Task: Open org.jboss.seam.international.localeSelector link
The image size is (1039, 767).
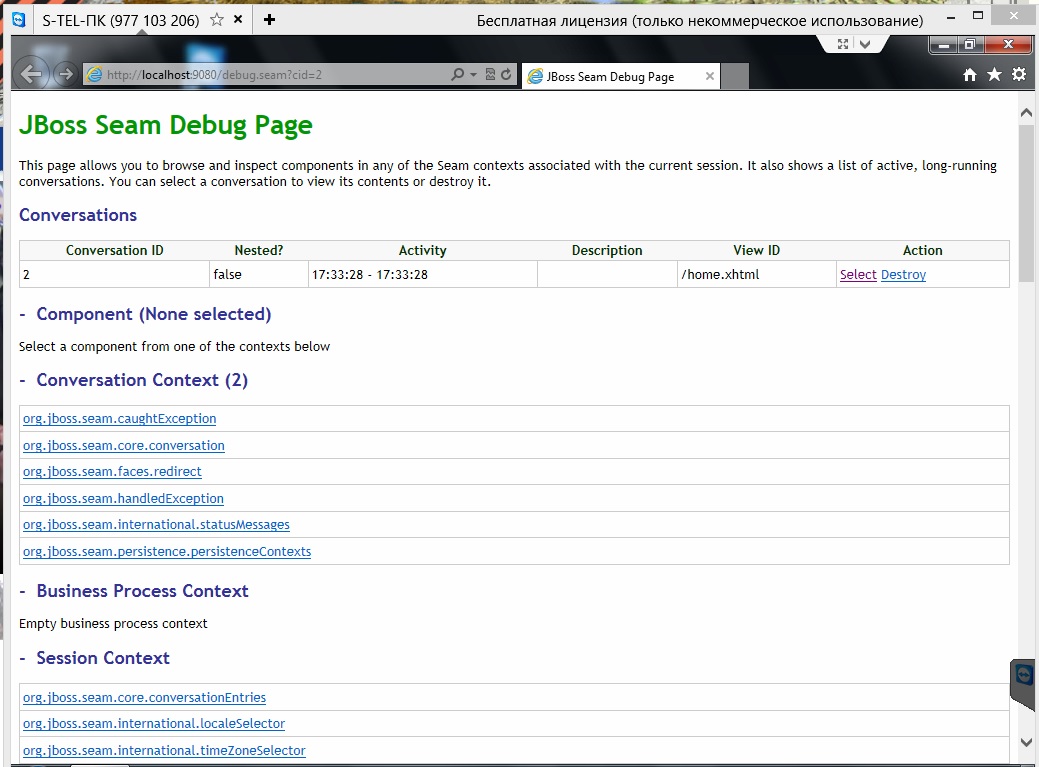Action: click(154, 723)
